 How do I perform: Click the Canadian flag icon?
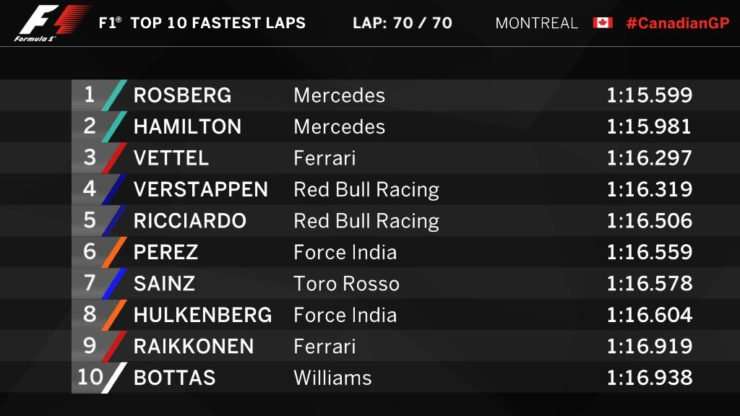point(603,23)
